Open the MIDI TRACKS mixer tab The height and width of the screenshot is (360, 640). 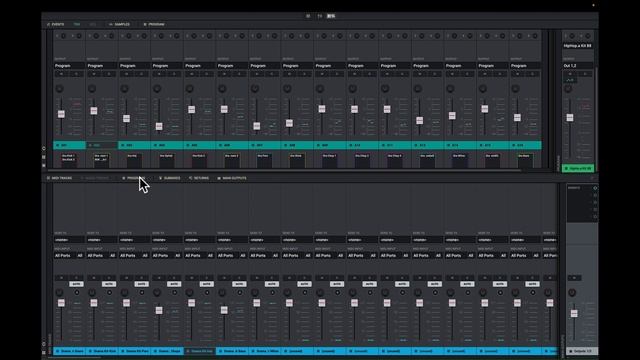pyautogui.click(x=60, y=178)
